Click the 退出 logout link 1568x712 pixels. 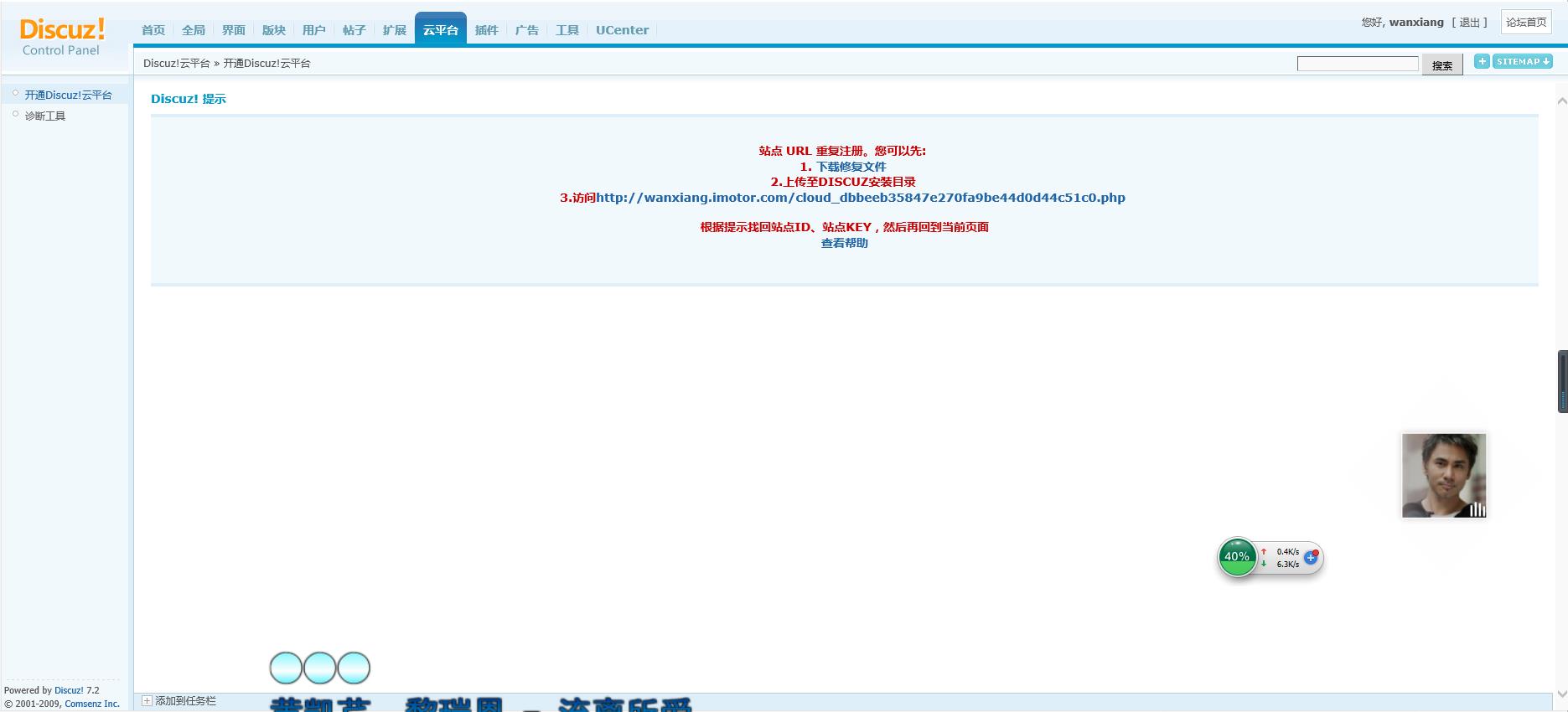pos(1470,23)
